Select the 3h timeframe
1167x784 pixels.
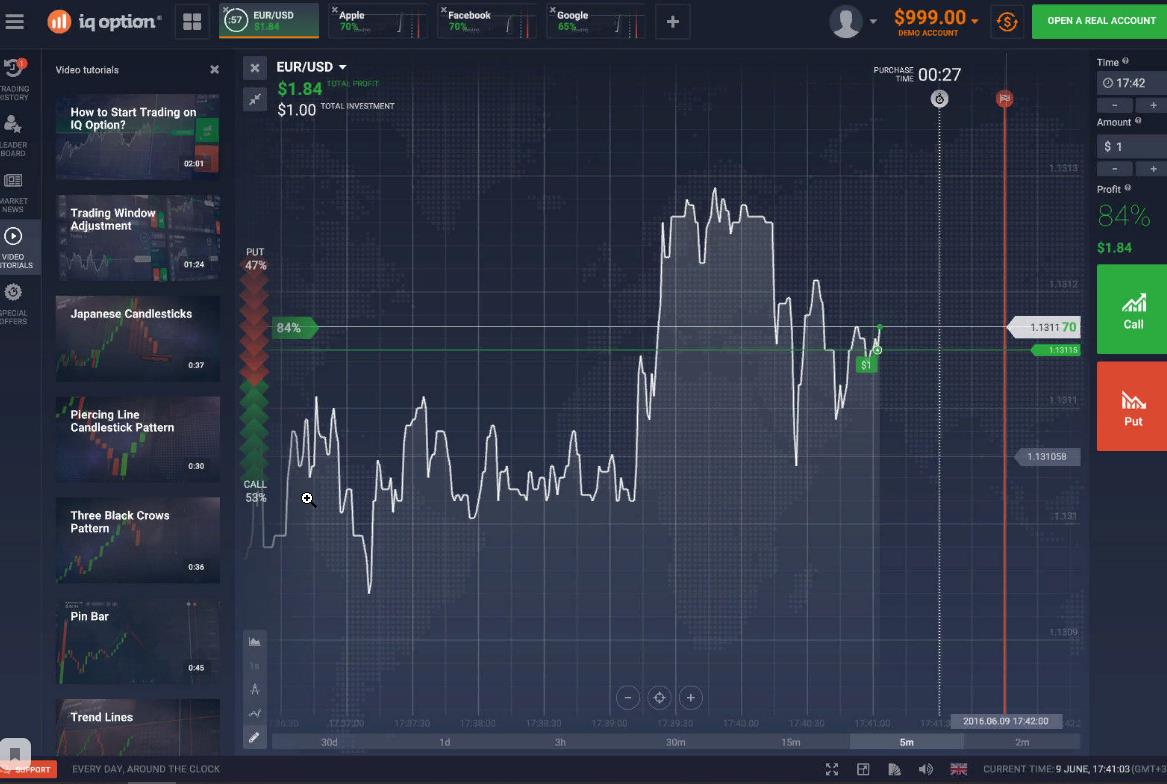click(x=560, y=742)
